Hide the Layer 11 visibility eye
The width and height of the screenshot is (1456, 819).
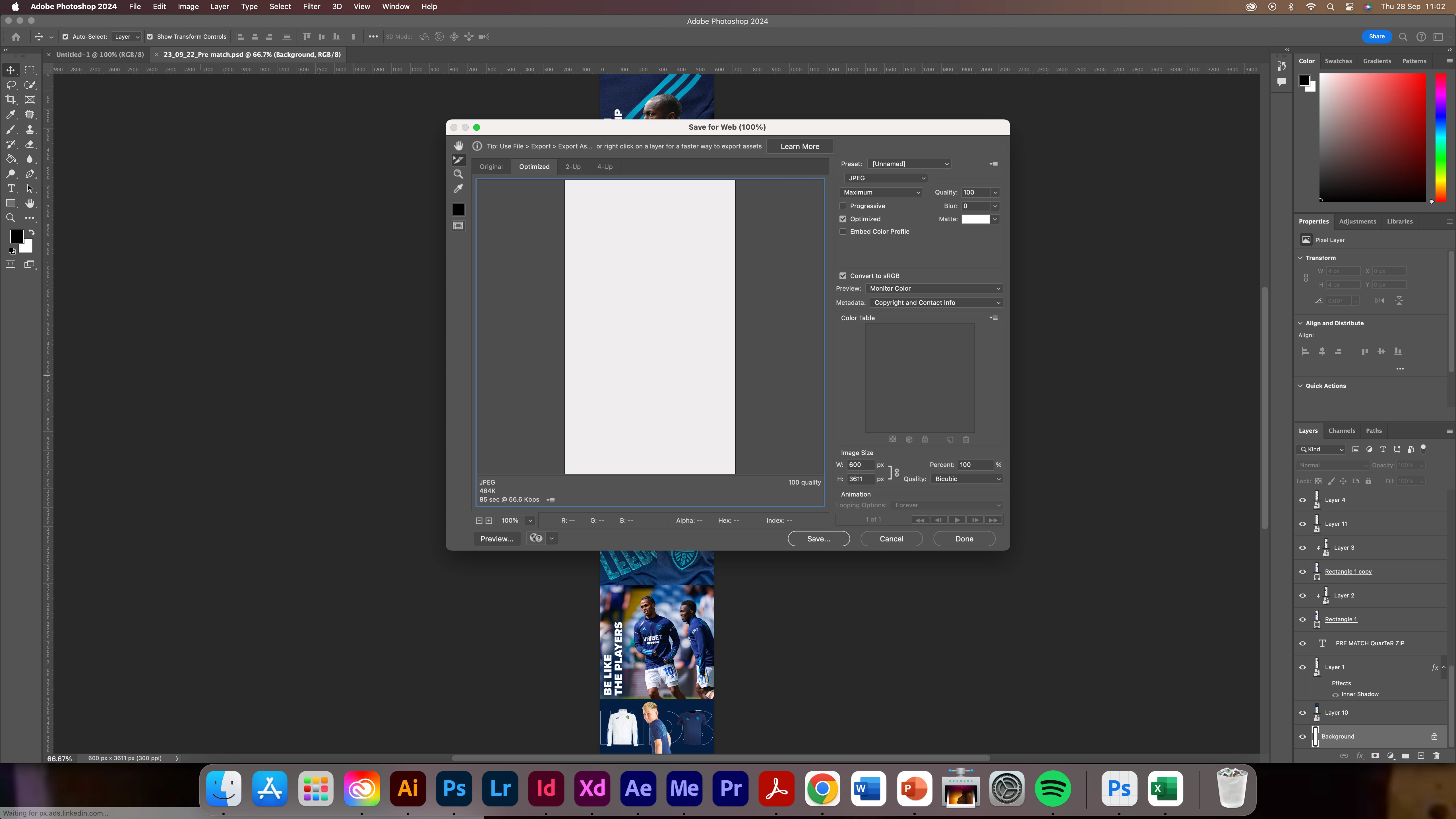point(1303,524)
